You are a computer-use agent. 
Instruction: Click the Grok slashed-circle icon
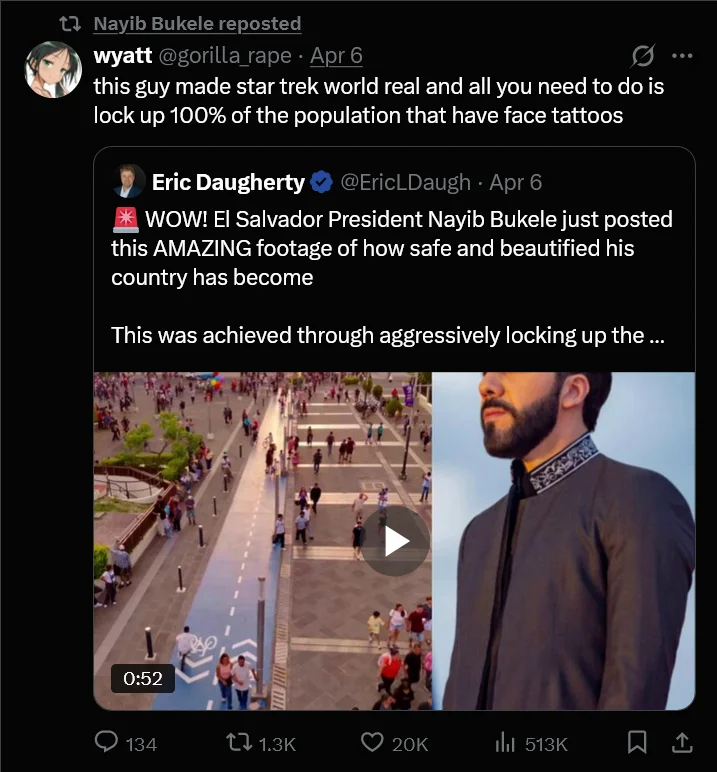[x=644, y=55]
